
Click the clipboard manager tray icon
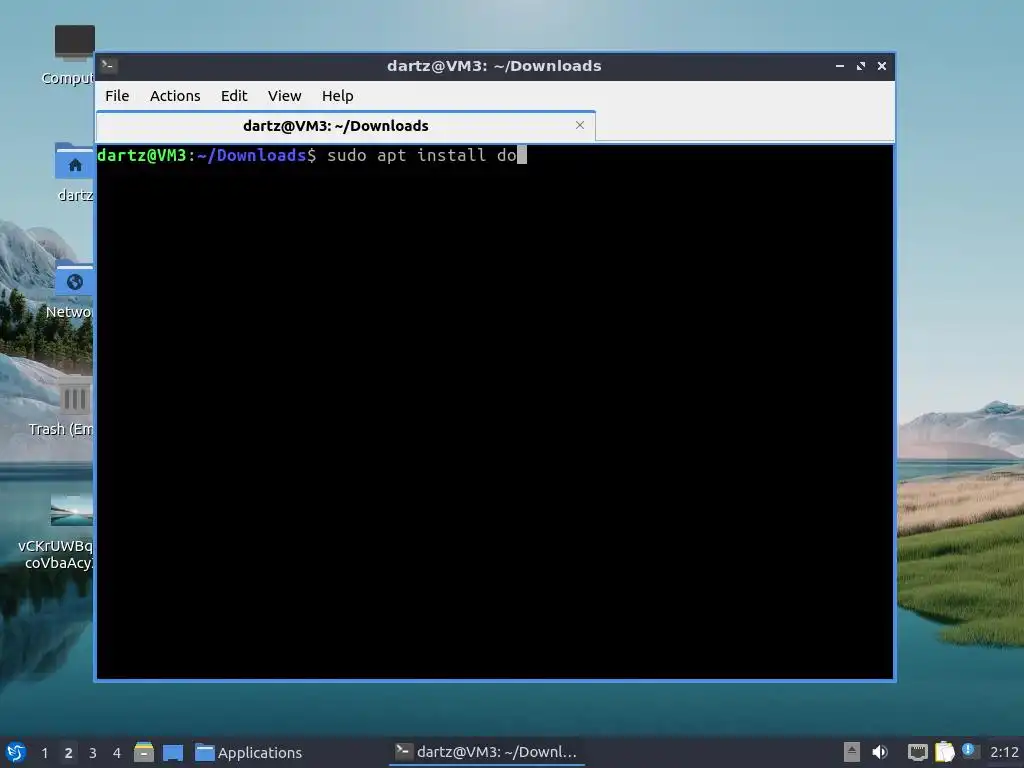944,752
